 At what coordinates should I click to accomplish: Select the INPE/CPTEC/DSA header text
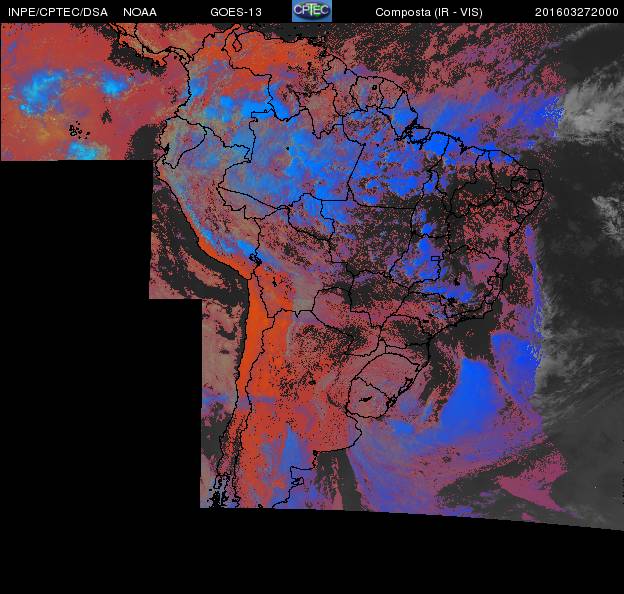click(58, 12)
